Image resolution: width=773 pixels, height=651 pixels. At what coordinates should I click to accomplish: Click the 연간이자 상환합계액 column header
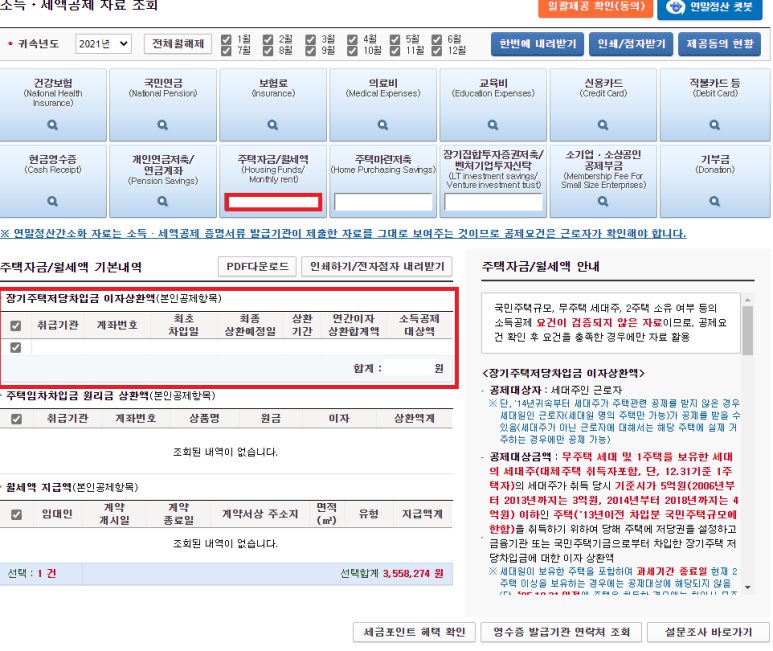tap(353, 325)
